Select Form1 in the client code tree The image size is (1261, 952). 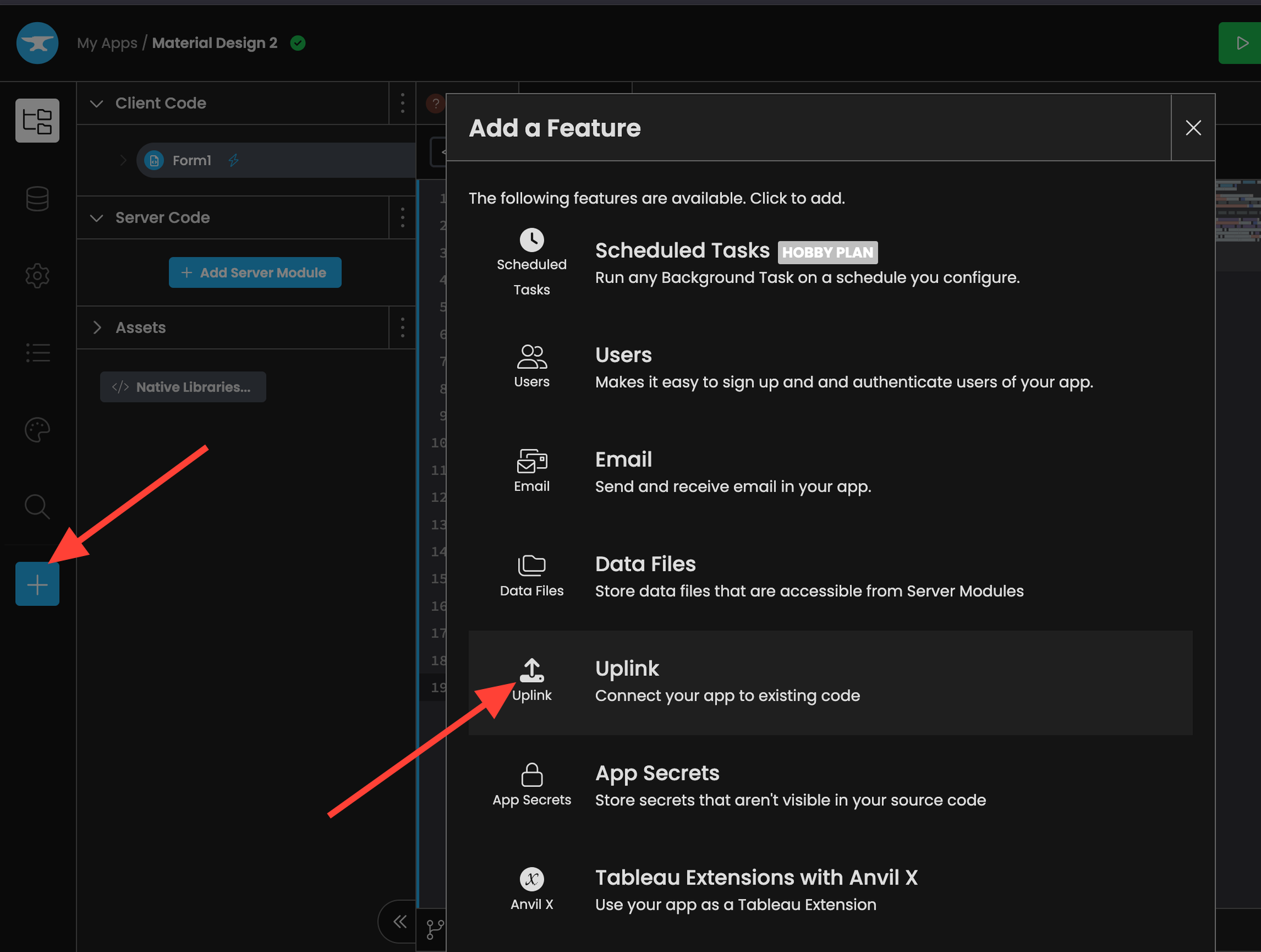[x=192, y=161]
